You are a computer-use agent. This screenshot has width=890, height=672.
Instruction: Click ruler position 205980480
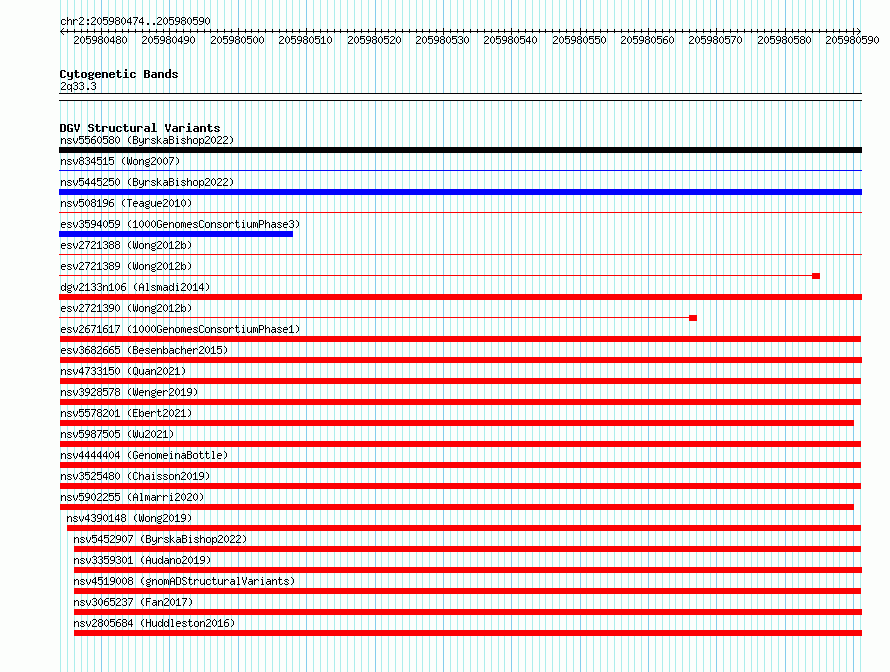100,40
